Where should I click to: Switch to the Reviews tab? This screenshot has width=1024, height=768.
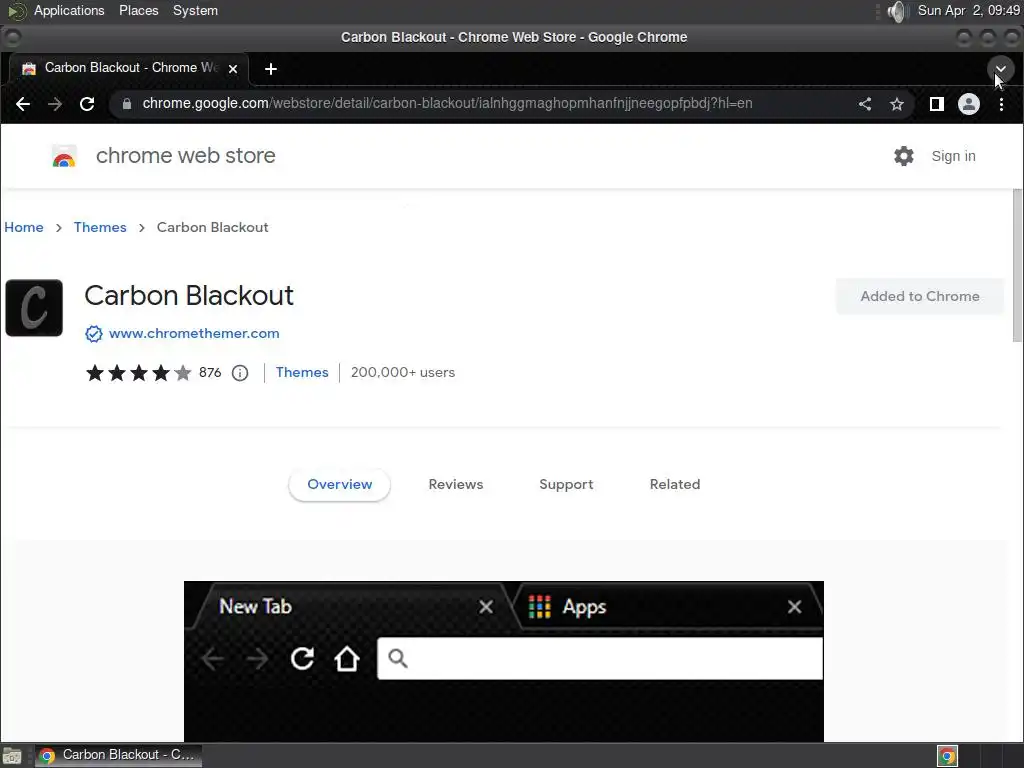coord(456,485)
